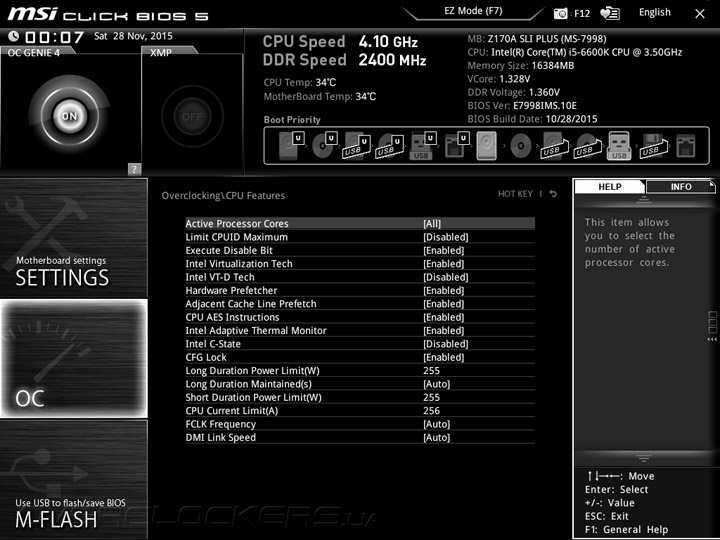Screen dimensions: 720x540
Task: Toggle Execute Disable Bit setting
Action: [360, 250]
